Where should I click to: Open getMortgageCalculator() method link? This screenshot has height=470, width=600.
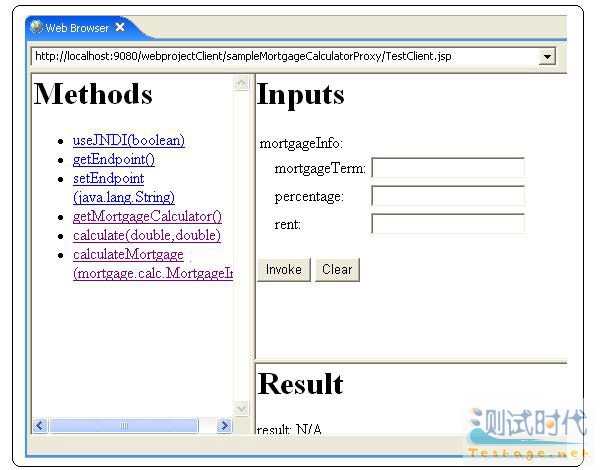(147, 216)
